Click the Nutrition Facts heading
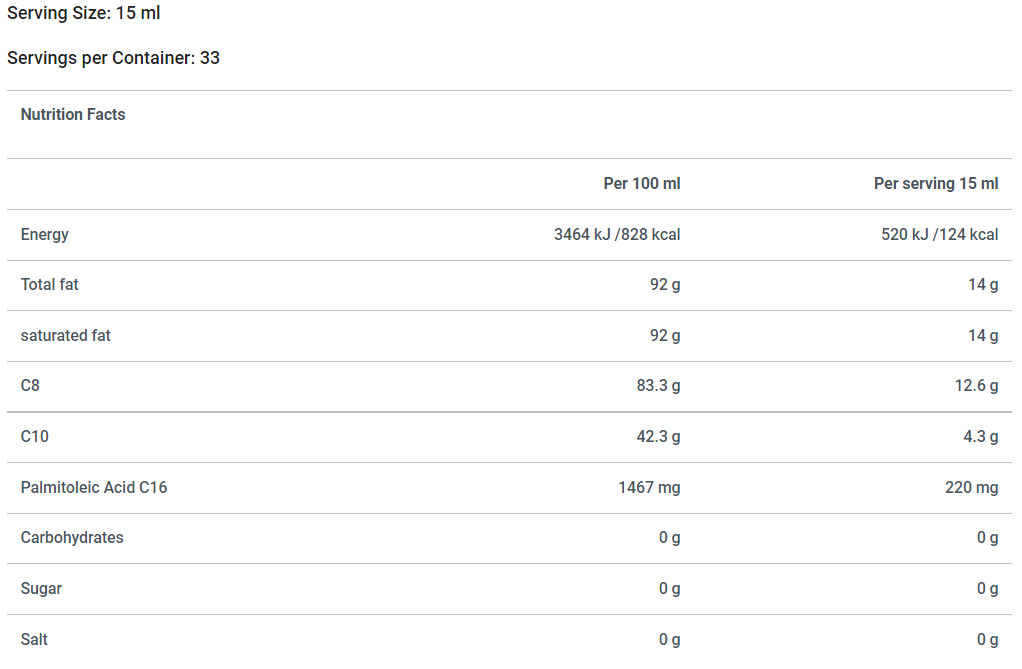The image size is (1022, 669). click(73, 115)
